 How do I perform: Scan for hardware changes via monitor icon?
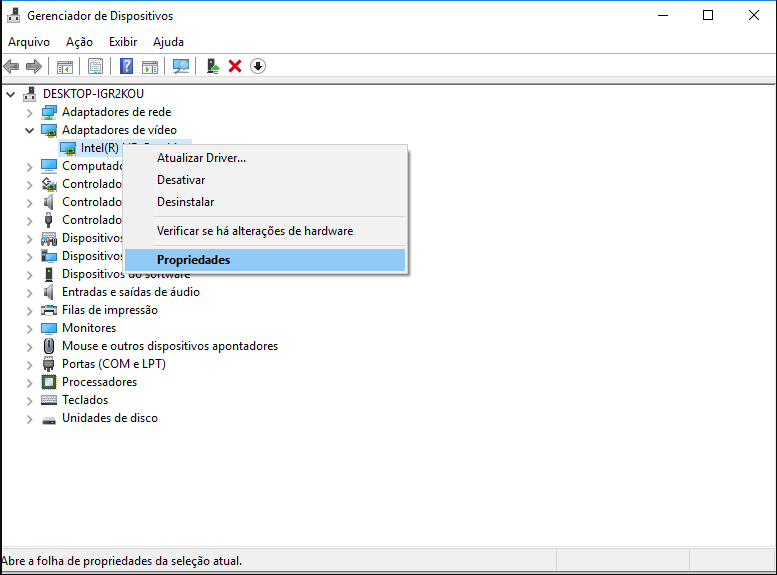click(x=181, y=66)
